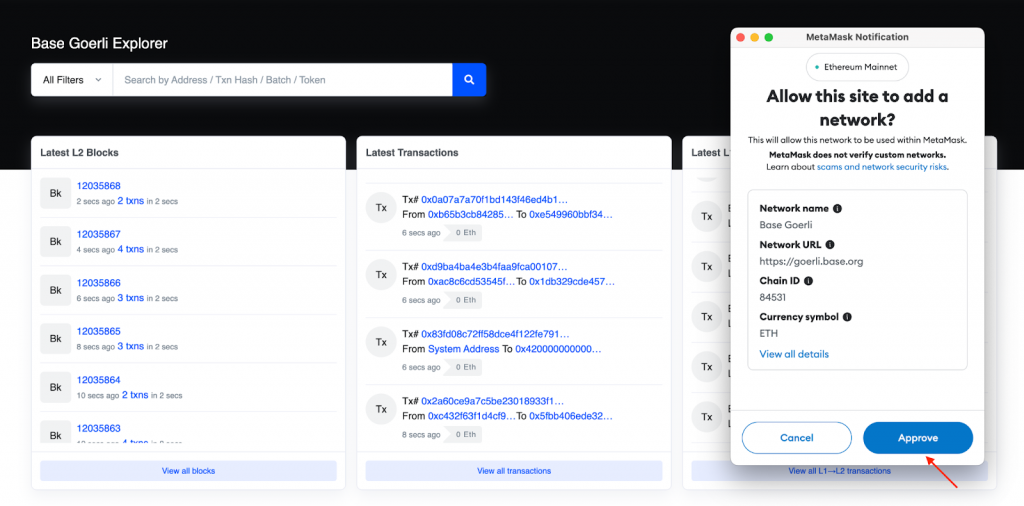Click the Latest Transactions heading
The image size is (1024, 506).
click(x=412, y=153)
